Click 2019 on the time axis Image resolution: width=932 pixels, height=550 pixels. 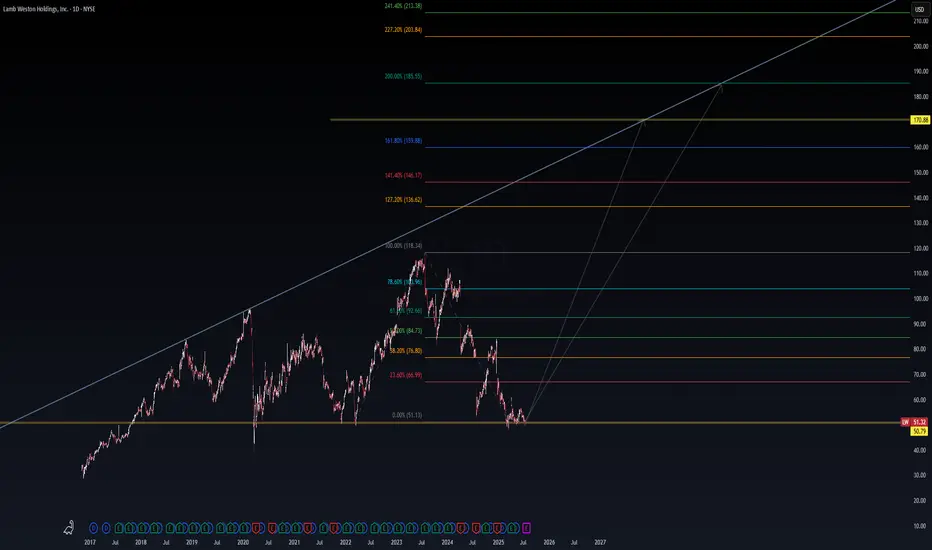[191, 542]
